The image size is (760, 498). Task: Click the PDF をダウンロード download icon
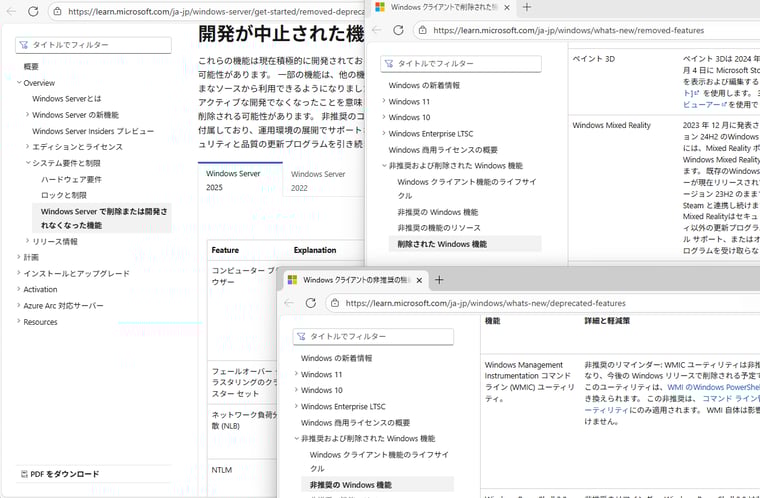[23, 474]
